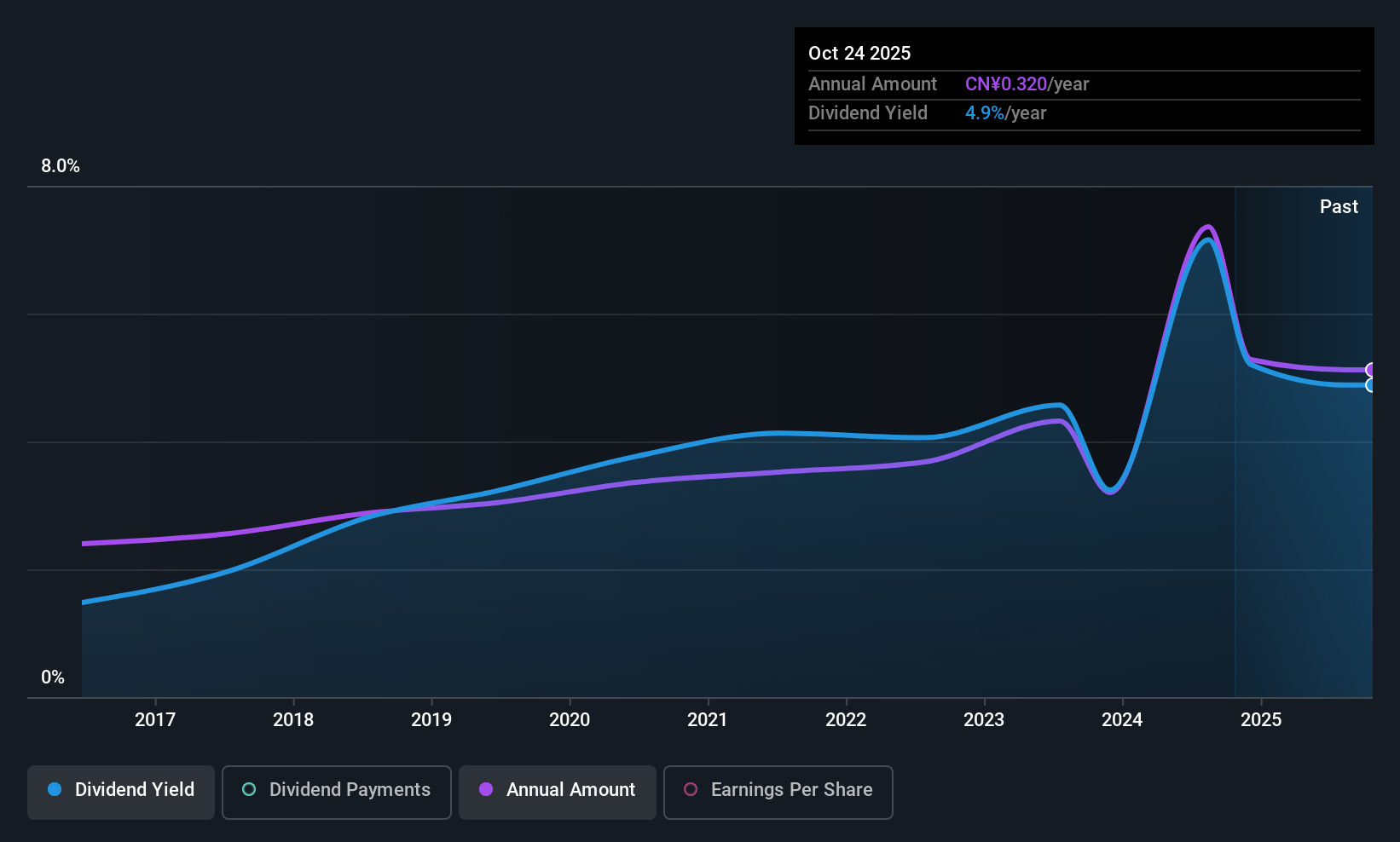Click the purple dot beside Annual Amount
The height and width of the screenshot is (842, 1400).
486,790
